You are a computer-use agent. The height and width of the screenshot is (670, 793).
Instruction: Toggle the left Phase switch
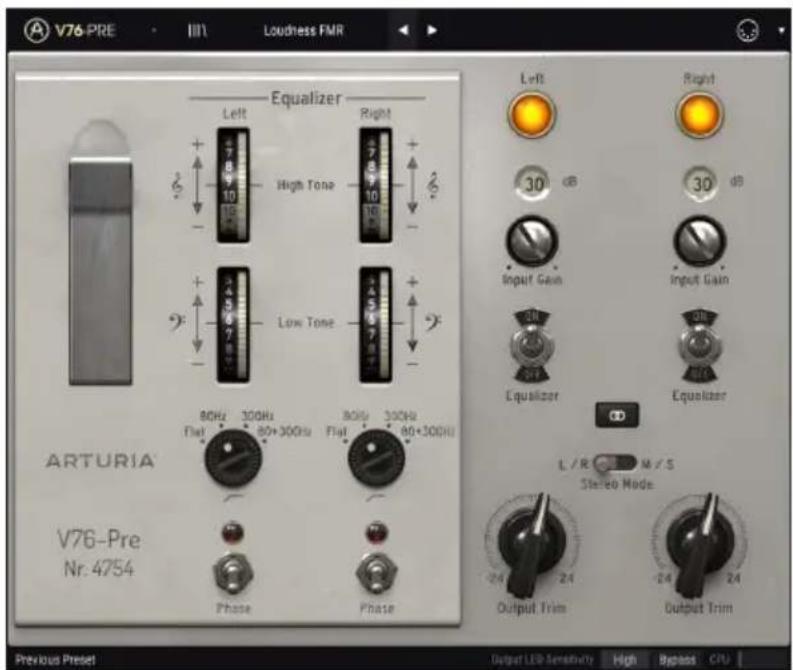tap(233, 574)
